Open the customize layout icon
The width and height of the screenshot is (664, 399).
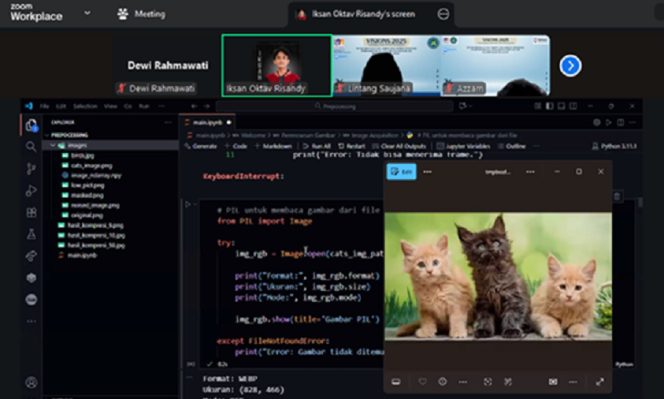pos(537,106)
